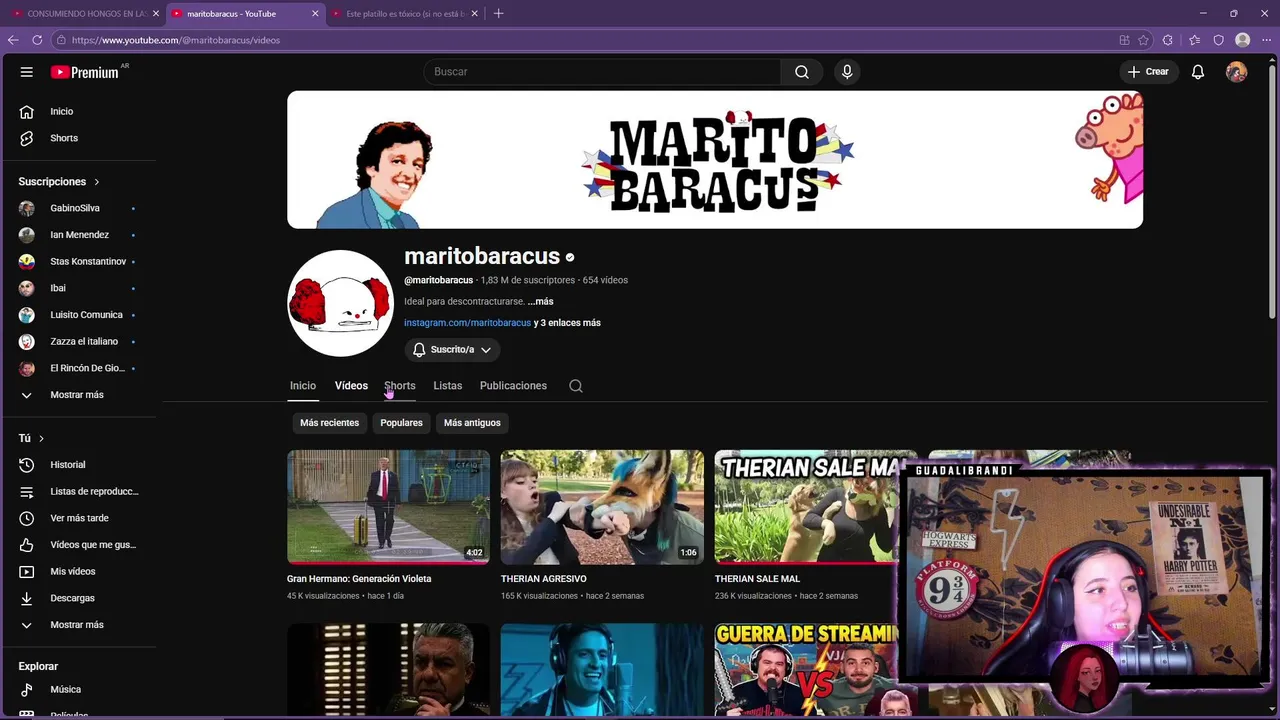Open browser profile icon
The image size is (1280, 720).
pos(1243,40)
